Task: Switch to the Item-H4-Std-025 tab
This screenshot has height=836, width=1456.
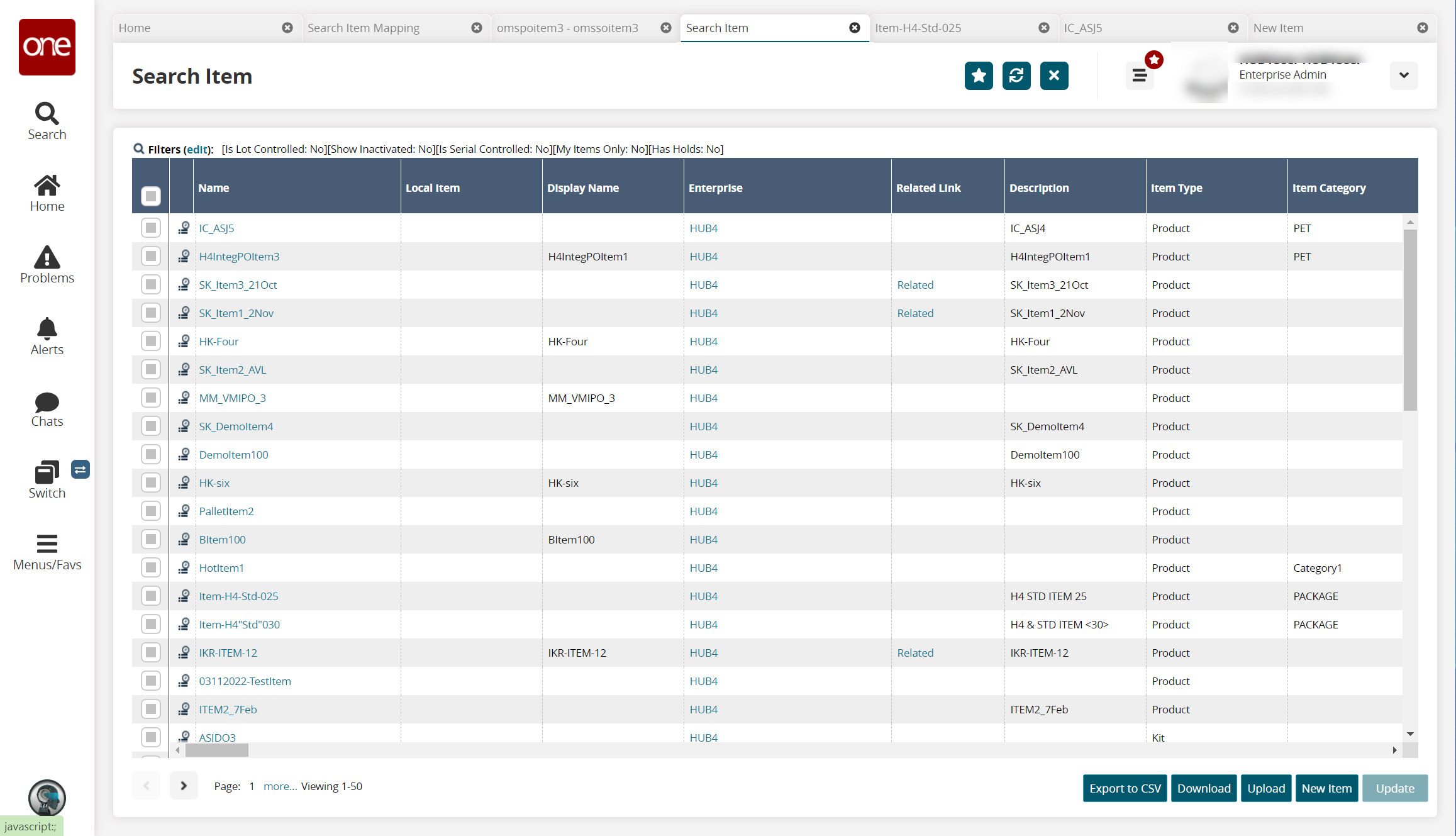Action: pyautogui.click(x=918, y=28)
